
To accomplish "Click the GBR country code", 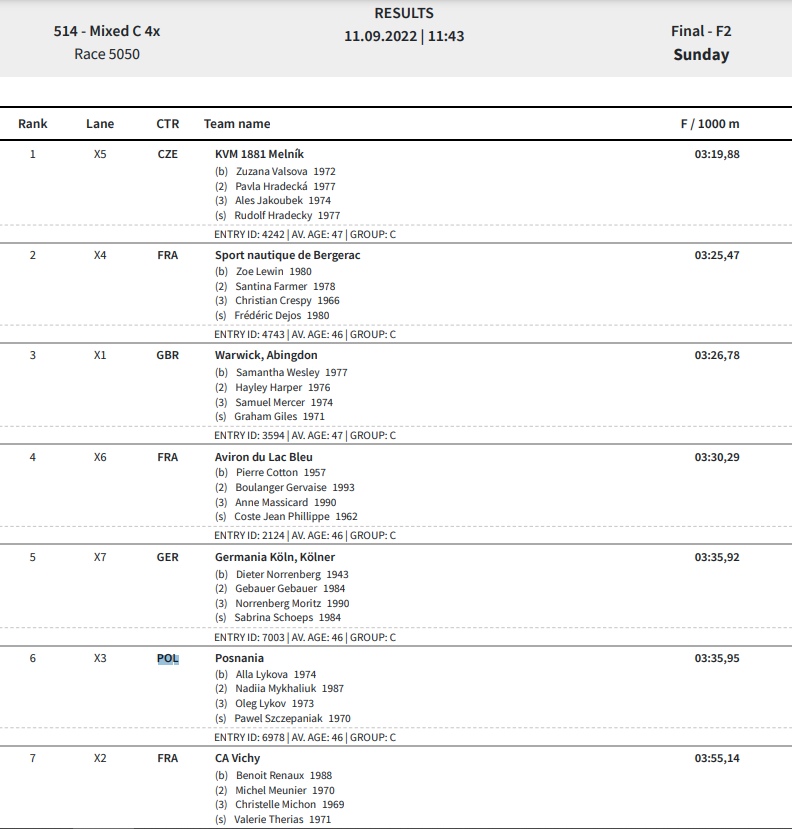I will point(168,355).
